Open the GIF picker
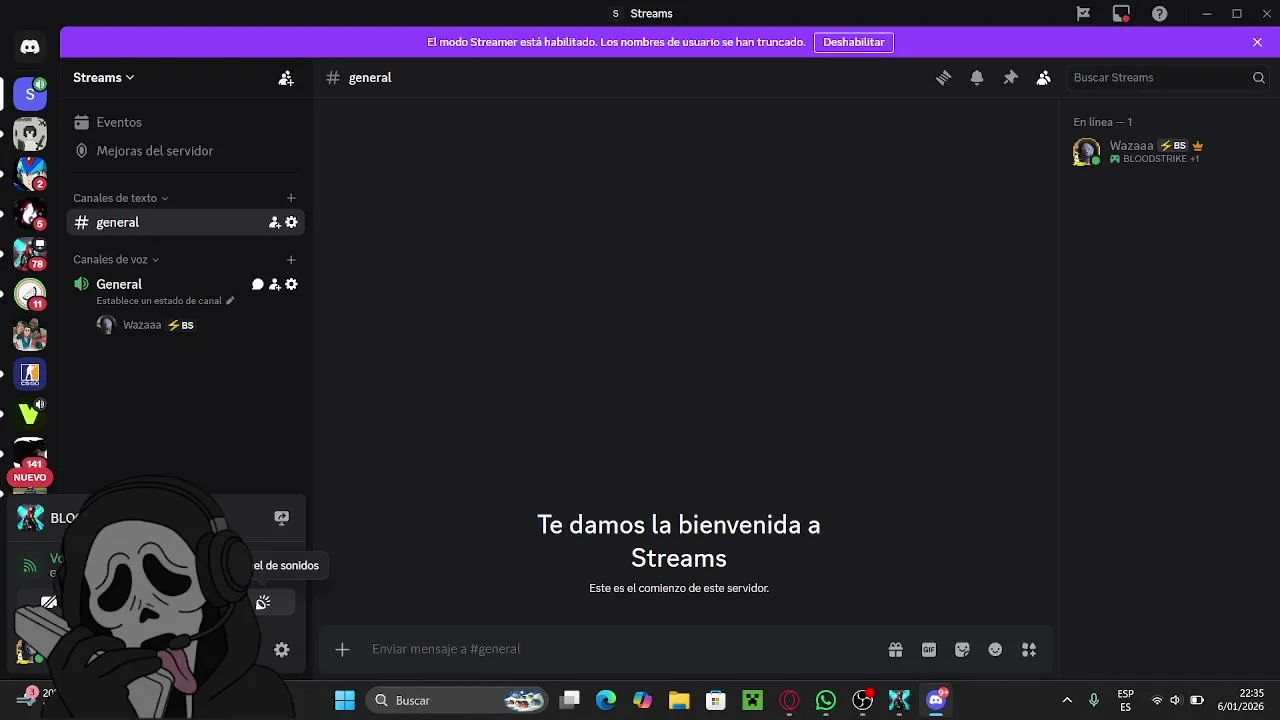 (x=929, y=650)
